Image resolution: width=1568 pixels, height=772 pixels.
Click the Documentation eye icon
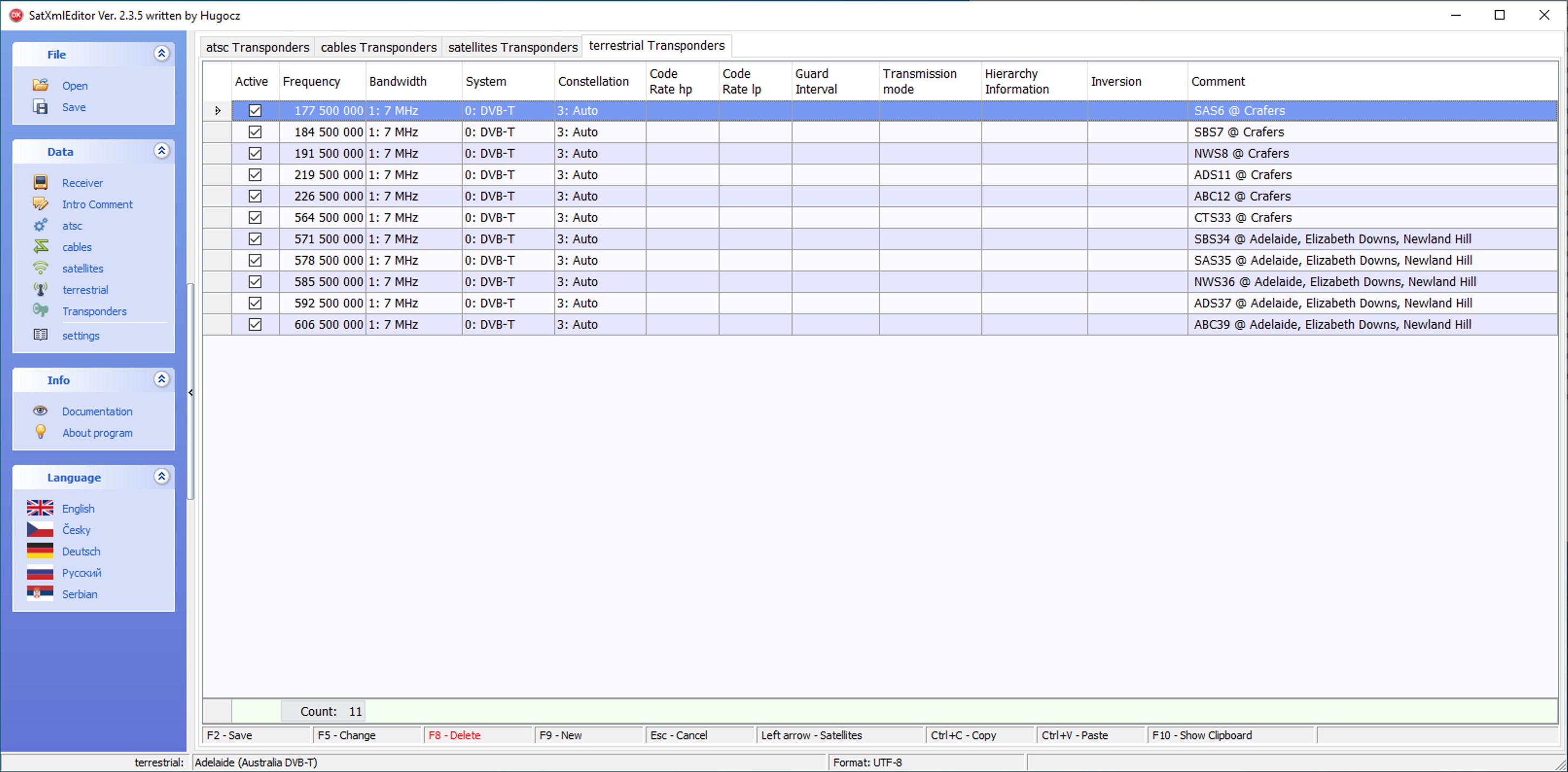(40, 411)
